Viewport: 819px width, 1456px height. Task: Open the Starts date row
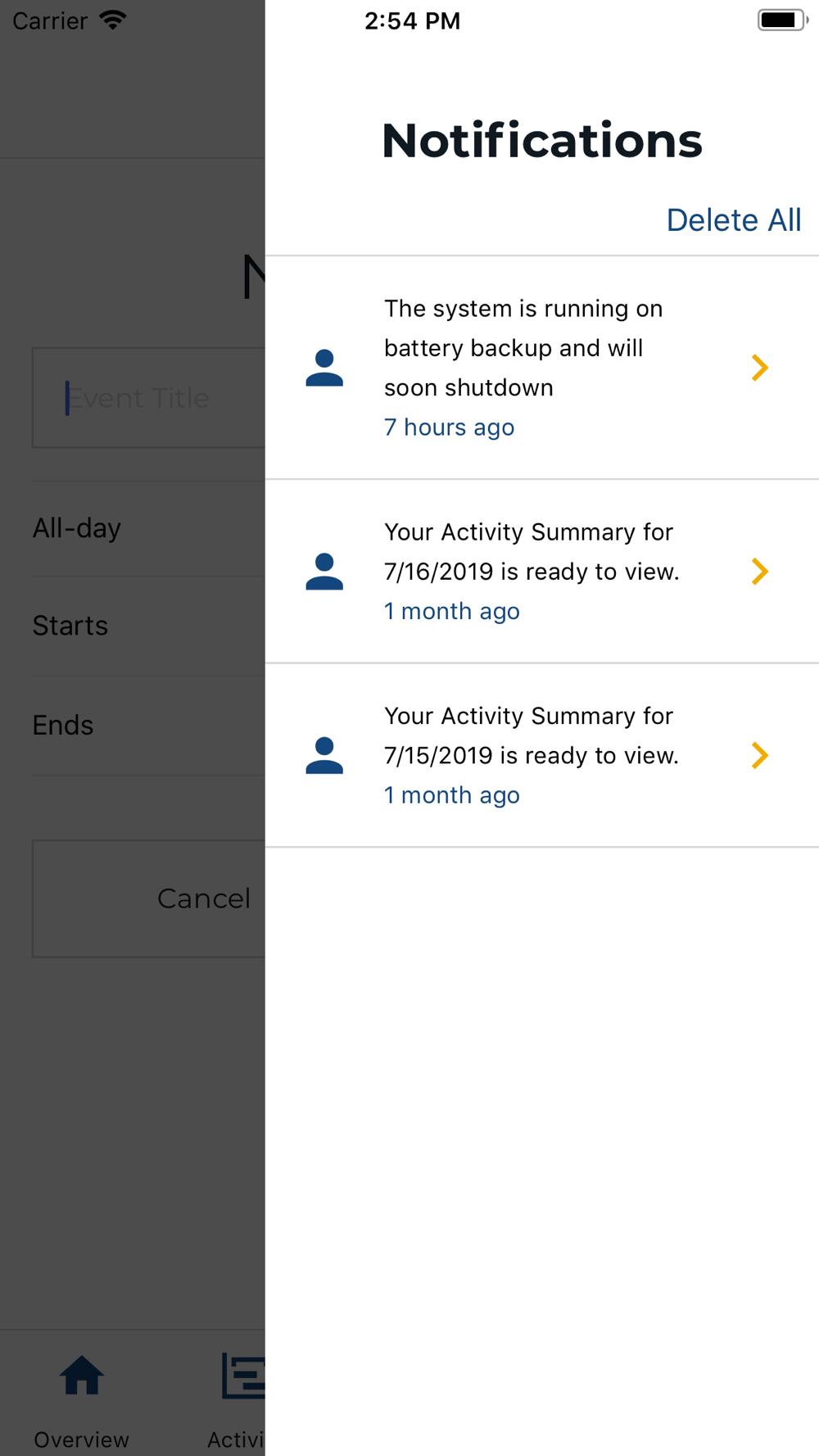(x=149, y=626)
